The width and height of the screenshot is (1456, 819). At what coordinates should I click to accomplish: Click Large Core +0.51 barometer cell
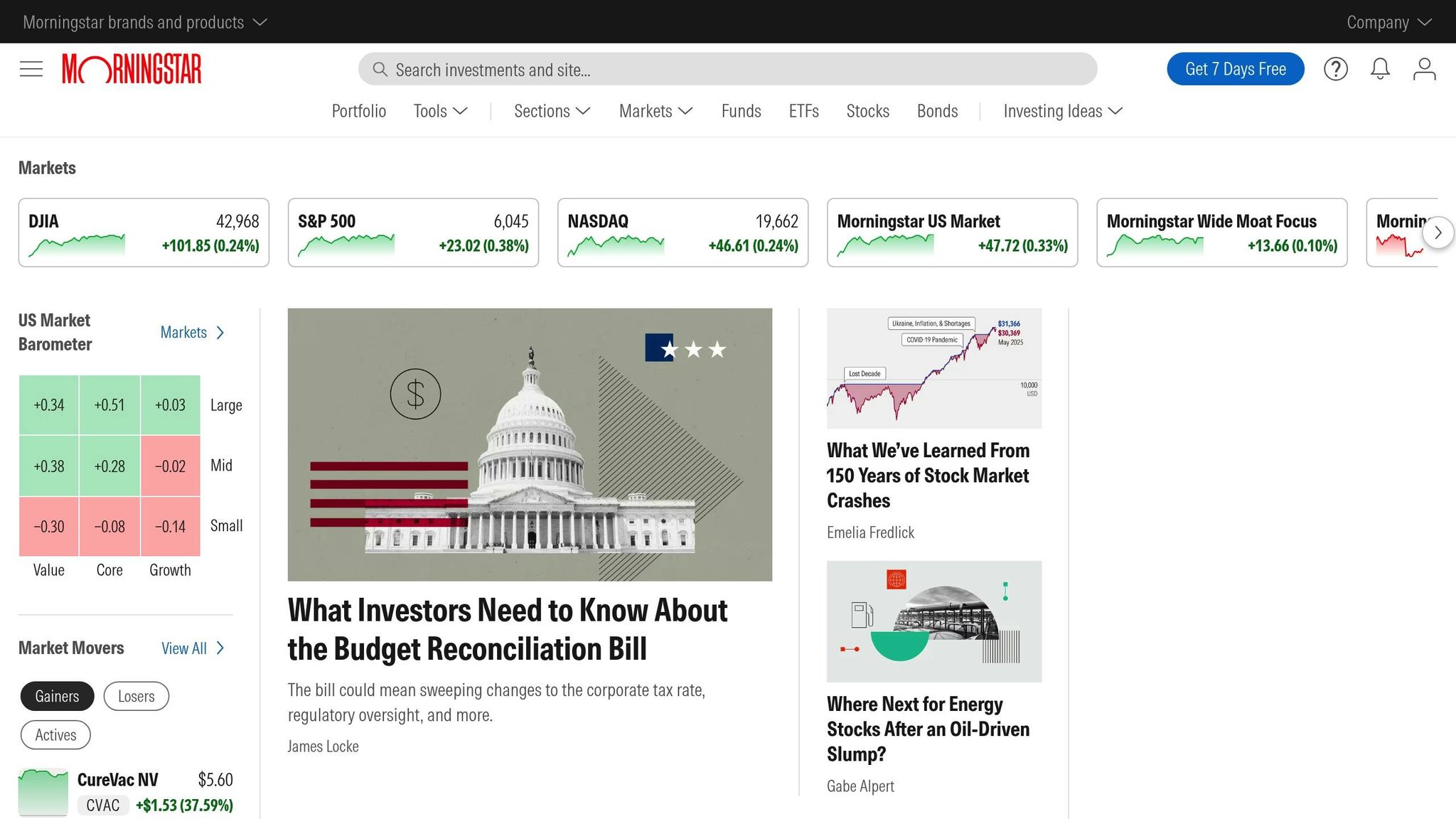[109, 405]
